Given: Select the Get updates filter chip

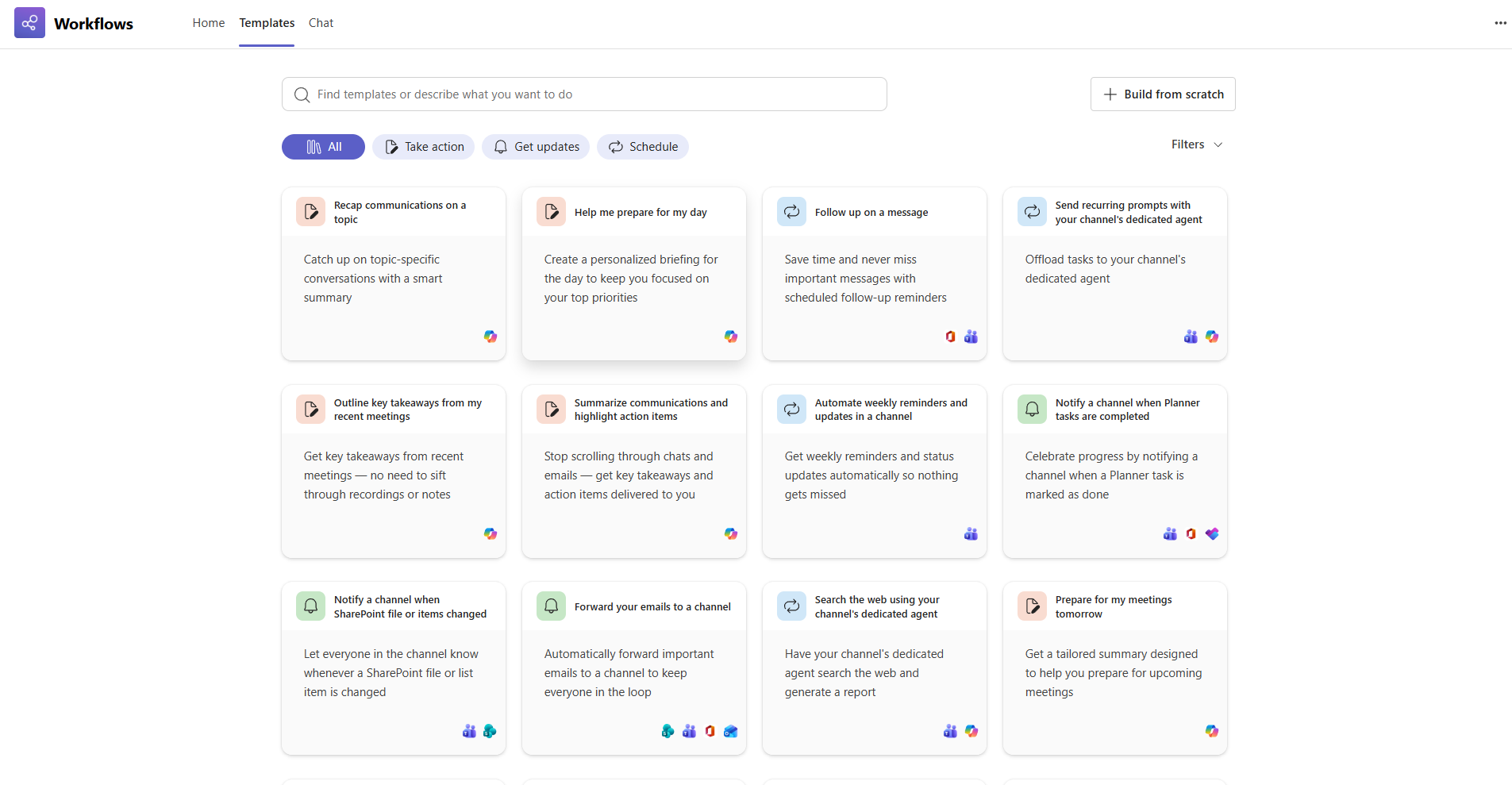Looking at the screenshot, I should point(536,147).
